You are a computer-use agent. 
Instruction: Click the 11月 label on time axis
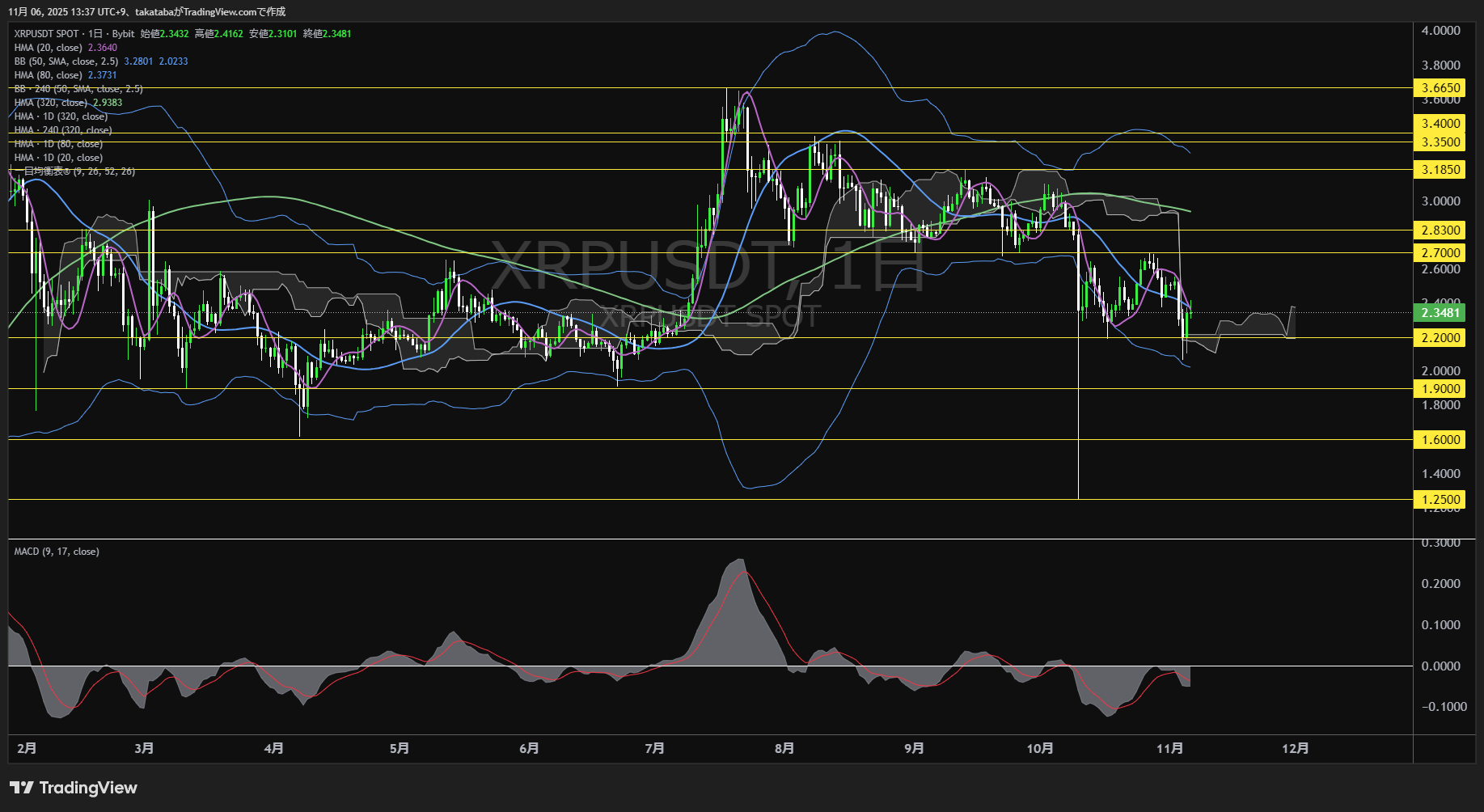pos(1170,749)
